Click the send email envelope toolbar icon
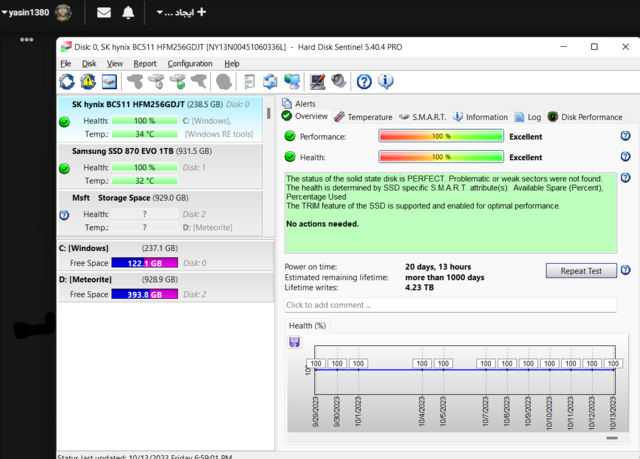This screenshot has width=640, height=459. (x=270, y=82)
